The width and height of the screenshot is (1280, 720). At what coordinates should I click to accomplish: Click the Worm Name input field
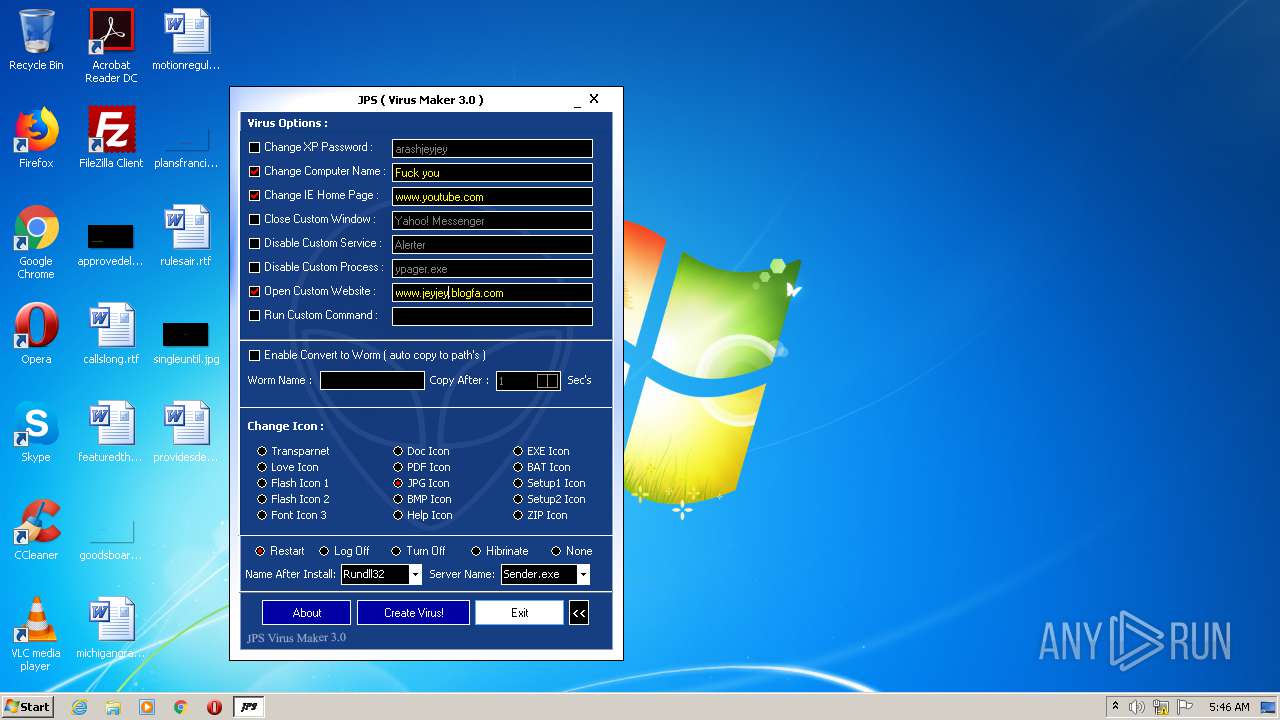[372, 380]
